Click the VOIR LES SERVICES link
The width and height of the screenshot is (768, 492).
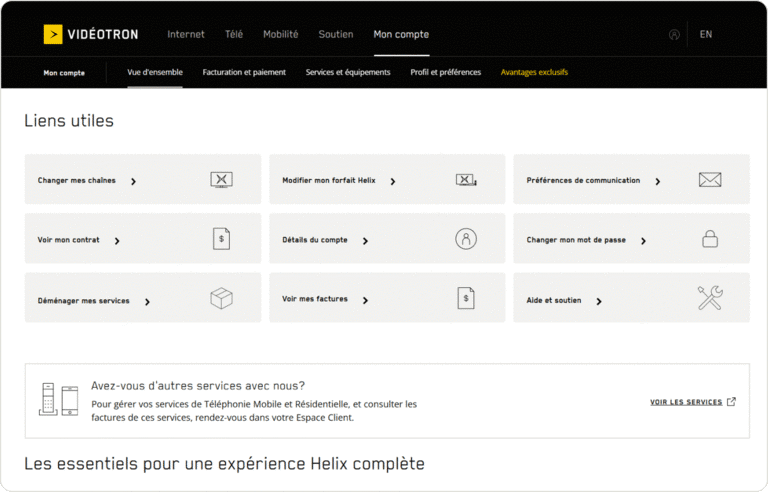(x=686, y=402)
